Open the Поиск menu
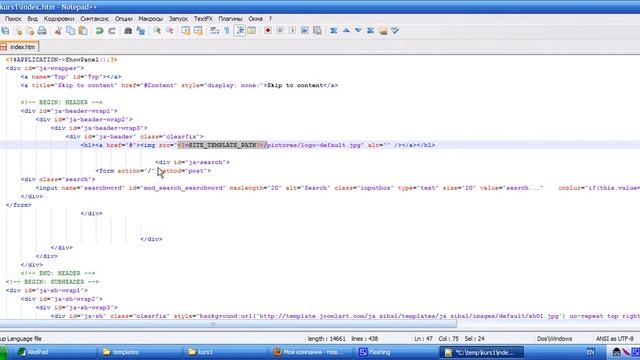The height and width of the screenshot is (360, 640). click(x=13, y=19)
